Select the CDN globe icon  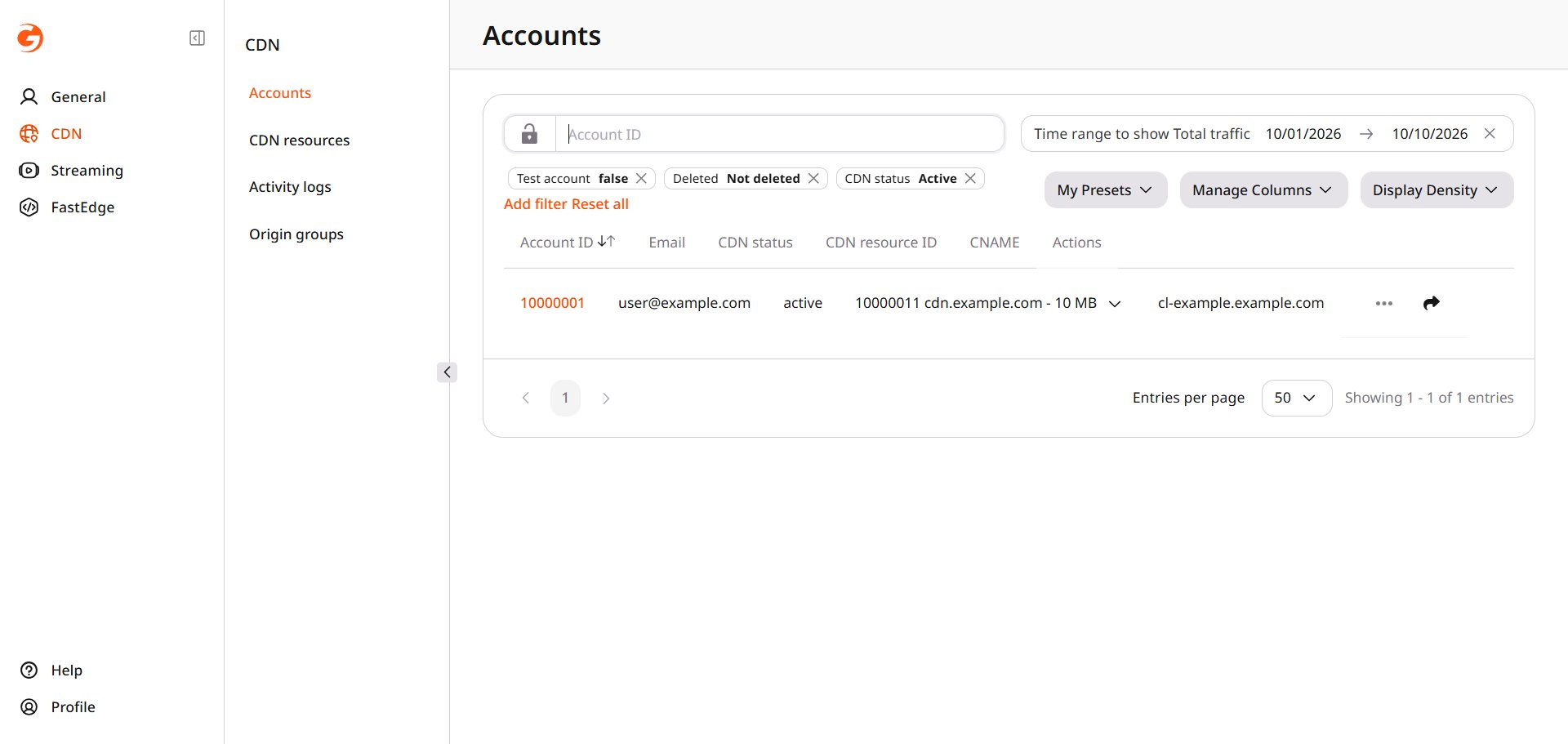(29, 134)
